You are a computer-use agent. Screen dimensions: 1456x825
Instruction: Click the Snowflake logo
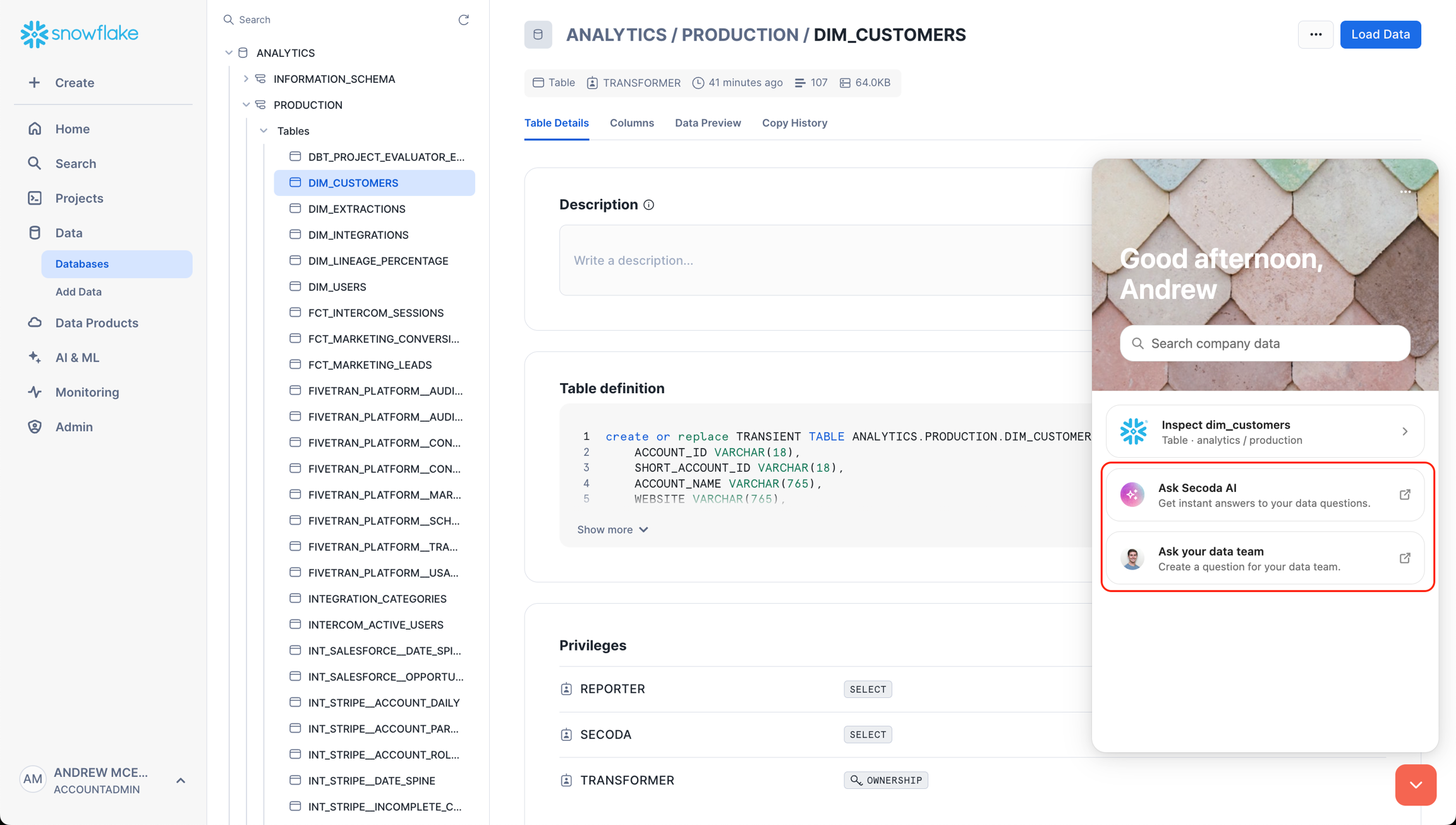79,34
